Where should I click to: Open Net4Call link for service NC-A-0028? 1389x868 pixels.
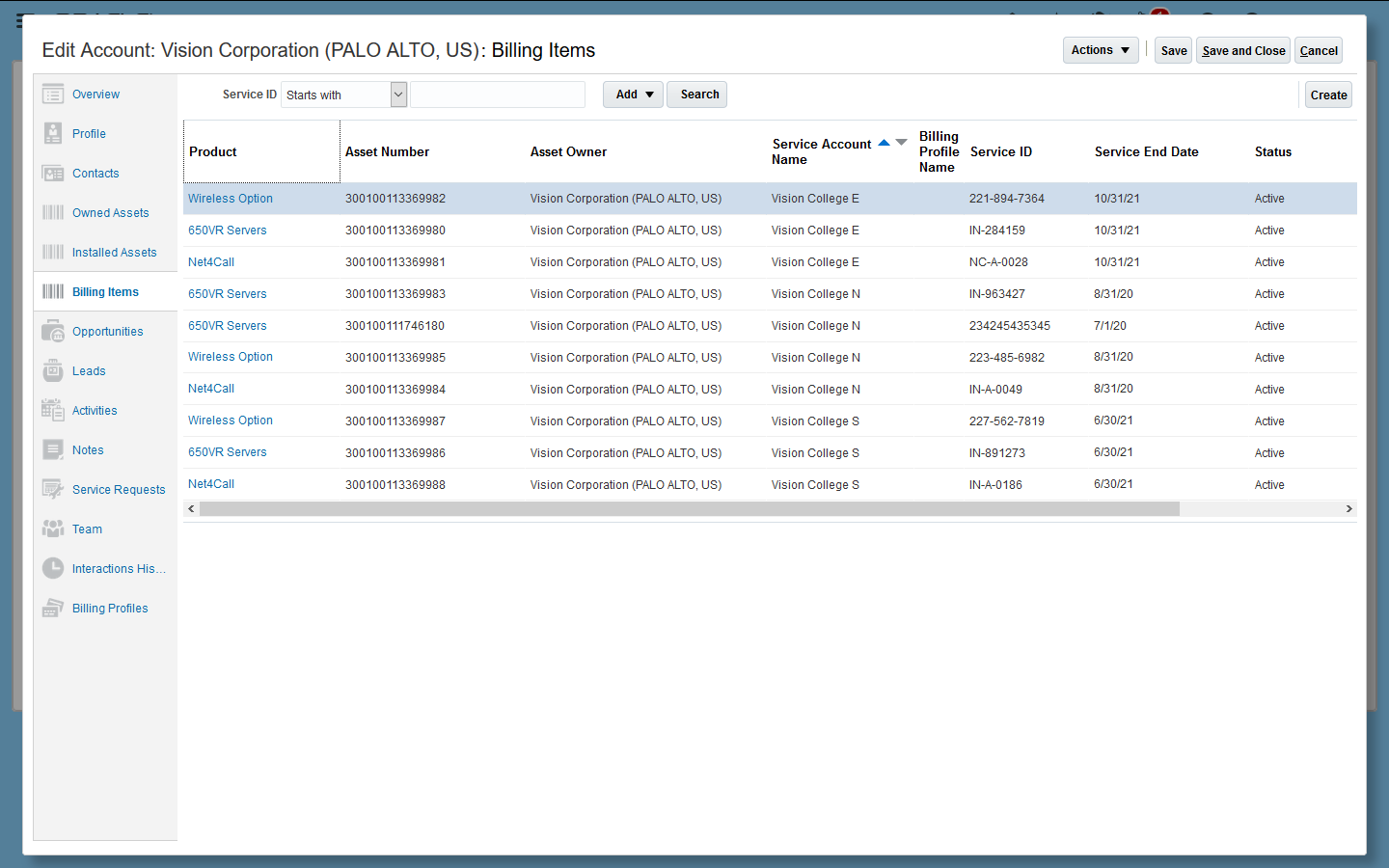[x=211, y=262]
